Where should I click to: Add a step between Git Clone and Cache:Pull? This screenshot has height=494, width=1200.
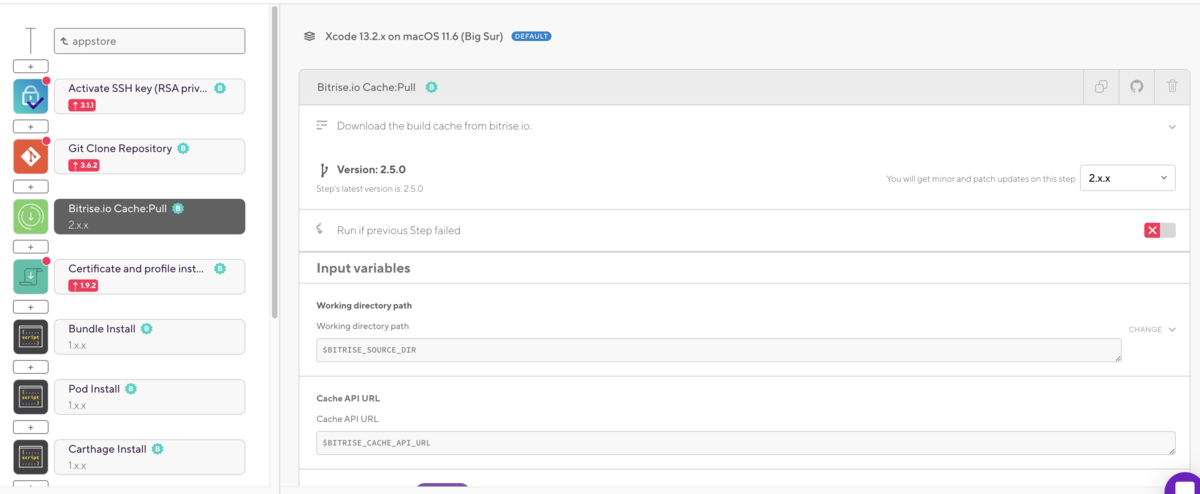[x=30, y=187]
